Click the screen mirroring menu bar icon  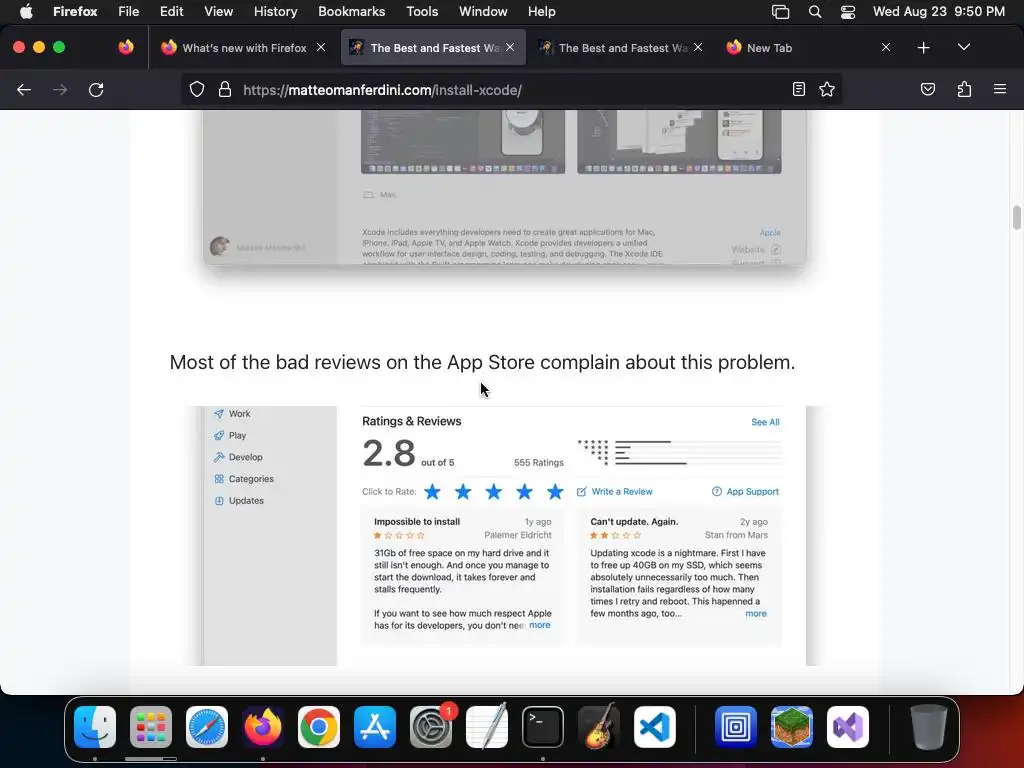(780, 12)
